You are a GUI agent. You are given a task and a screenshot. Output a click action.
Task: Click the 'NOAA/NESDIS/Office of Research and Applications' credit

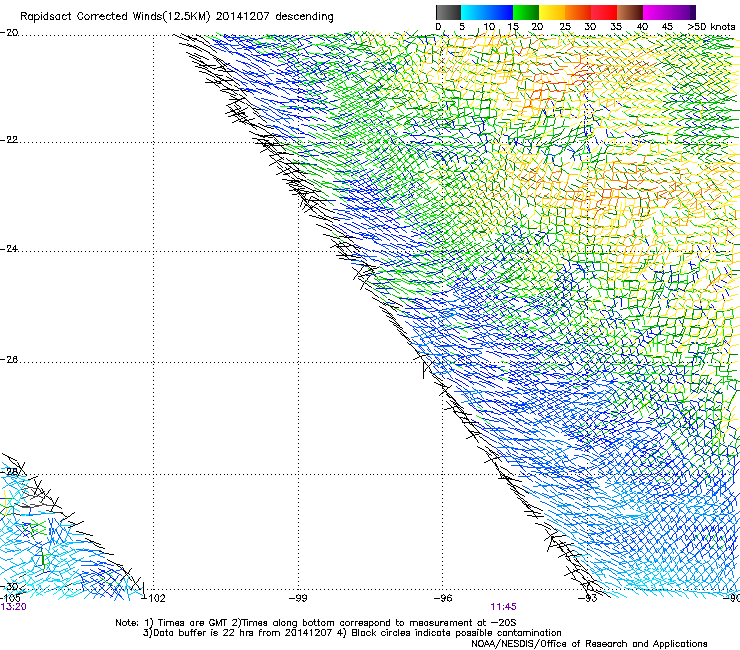pos(589,644)
